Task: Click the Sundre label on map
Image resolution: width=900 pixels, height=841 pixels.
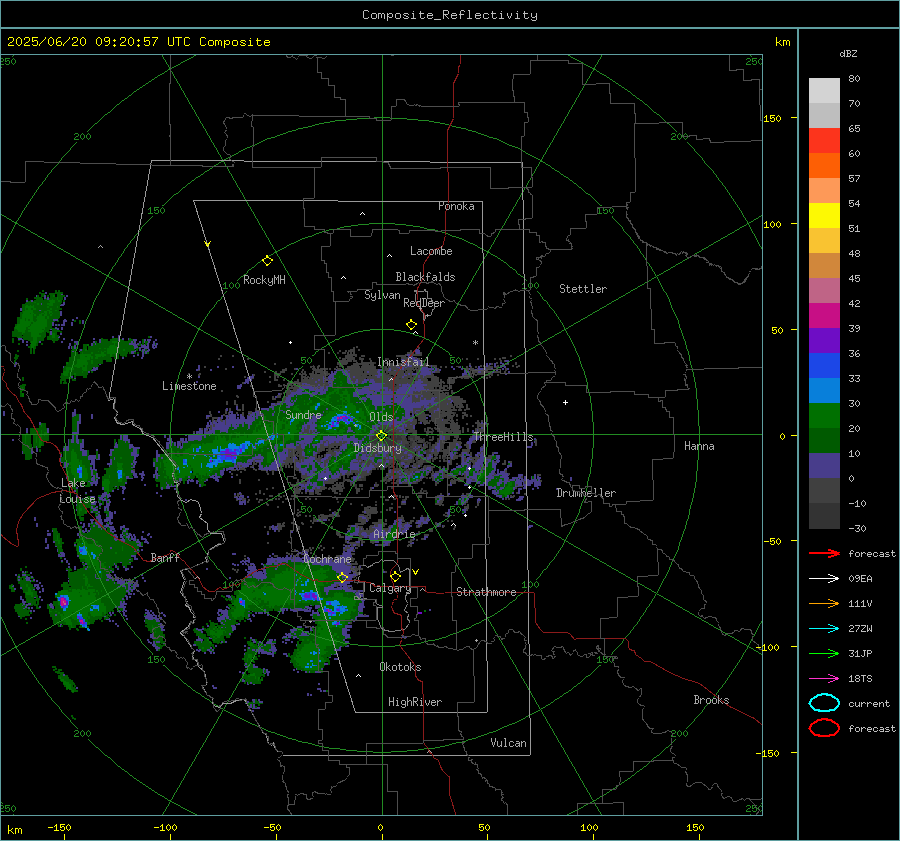Action: tap(303, 414)
